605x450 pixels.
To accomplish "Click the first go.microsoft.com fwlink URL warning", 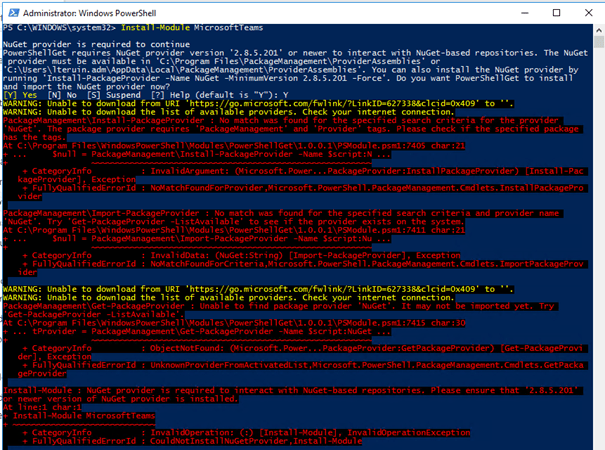I will tap(240, 101).
